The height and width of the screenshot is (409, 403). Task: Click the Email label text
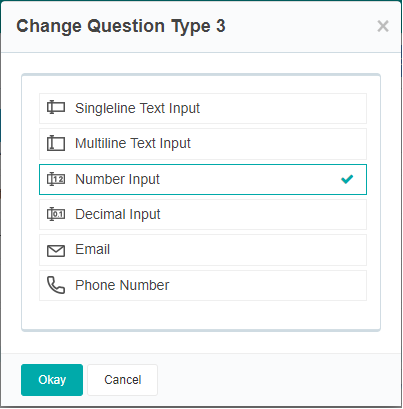click(93, 249)
